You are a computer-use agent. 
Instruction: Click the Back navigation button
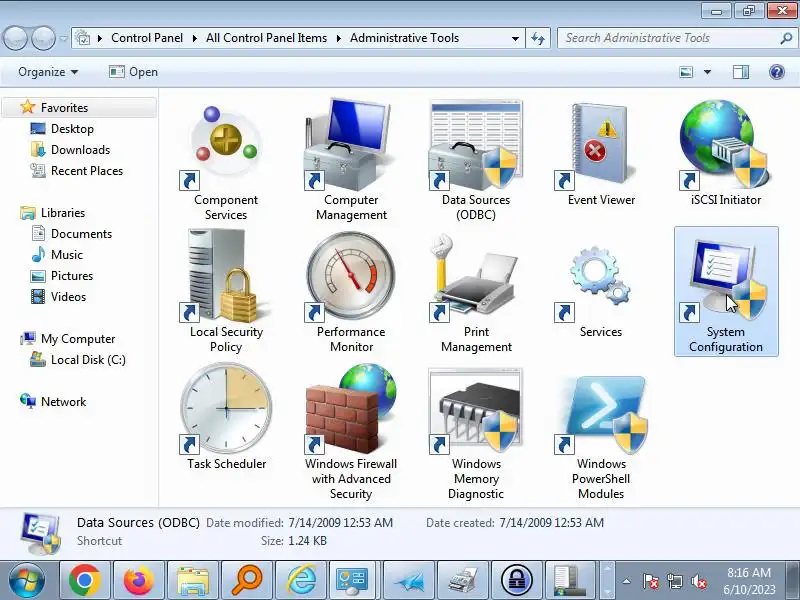click(x=15, y=38)
